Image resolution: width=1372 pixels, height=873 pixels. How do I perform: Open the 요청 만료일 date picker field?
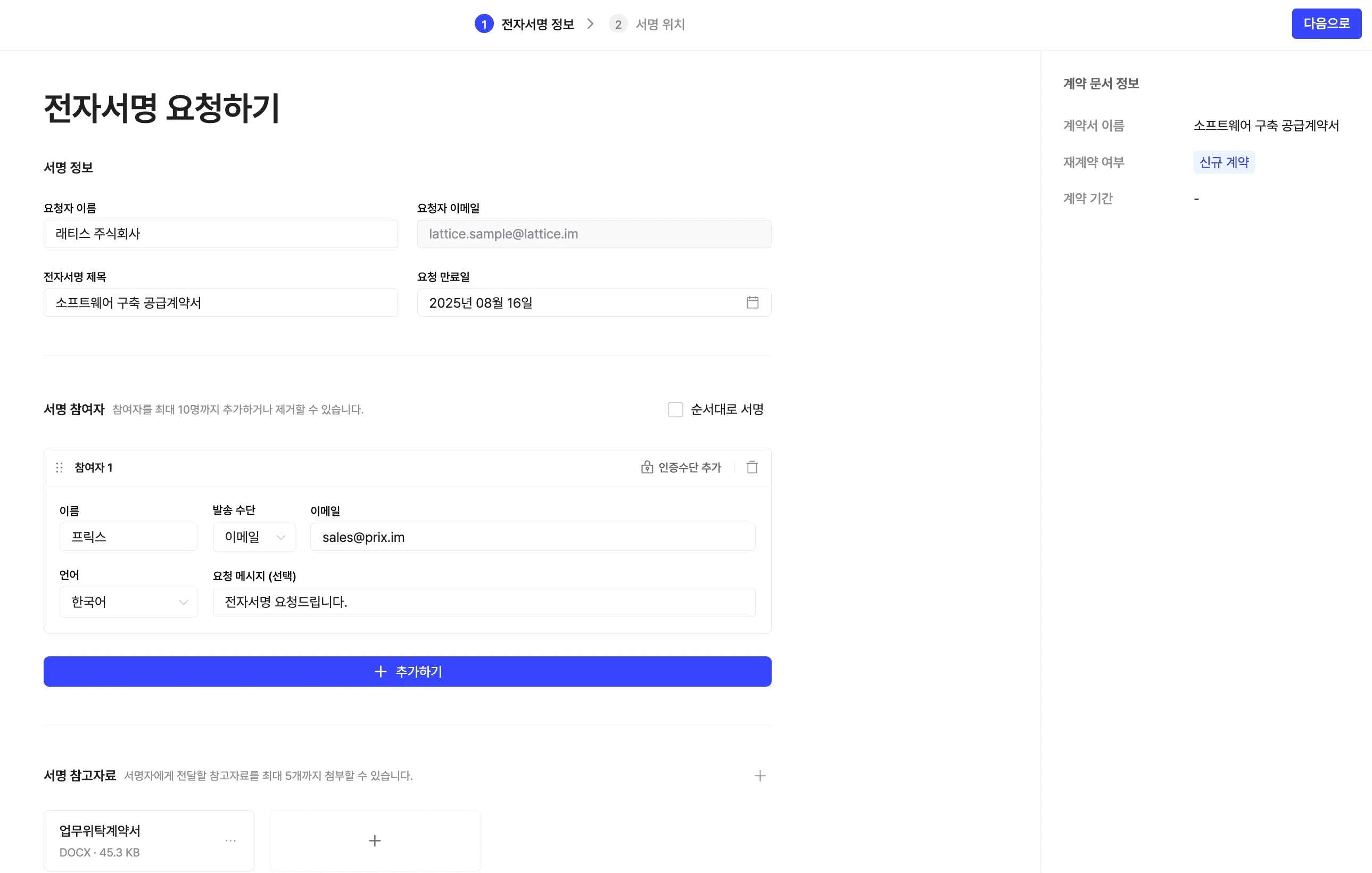(x=581, y=302)
